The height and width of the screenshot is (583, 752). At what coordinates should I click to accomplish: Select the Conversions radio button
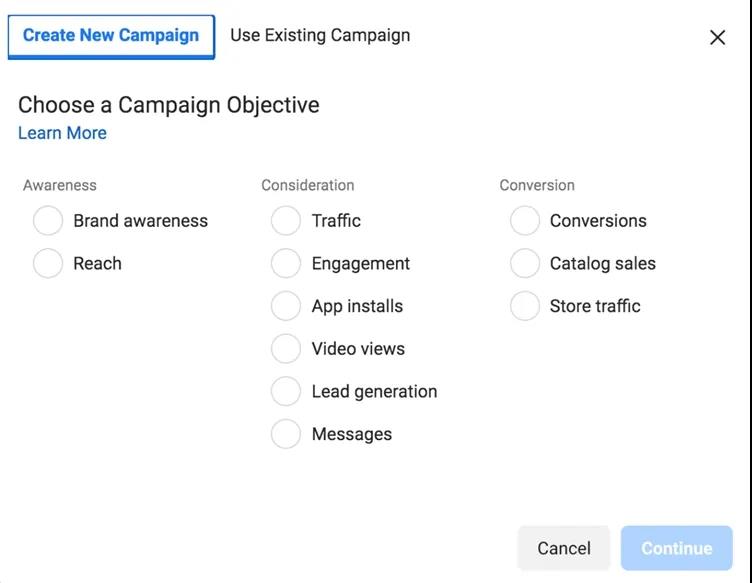tap(525, 221)
